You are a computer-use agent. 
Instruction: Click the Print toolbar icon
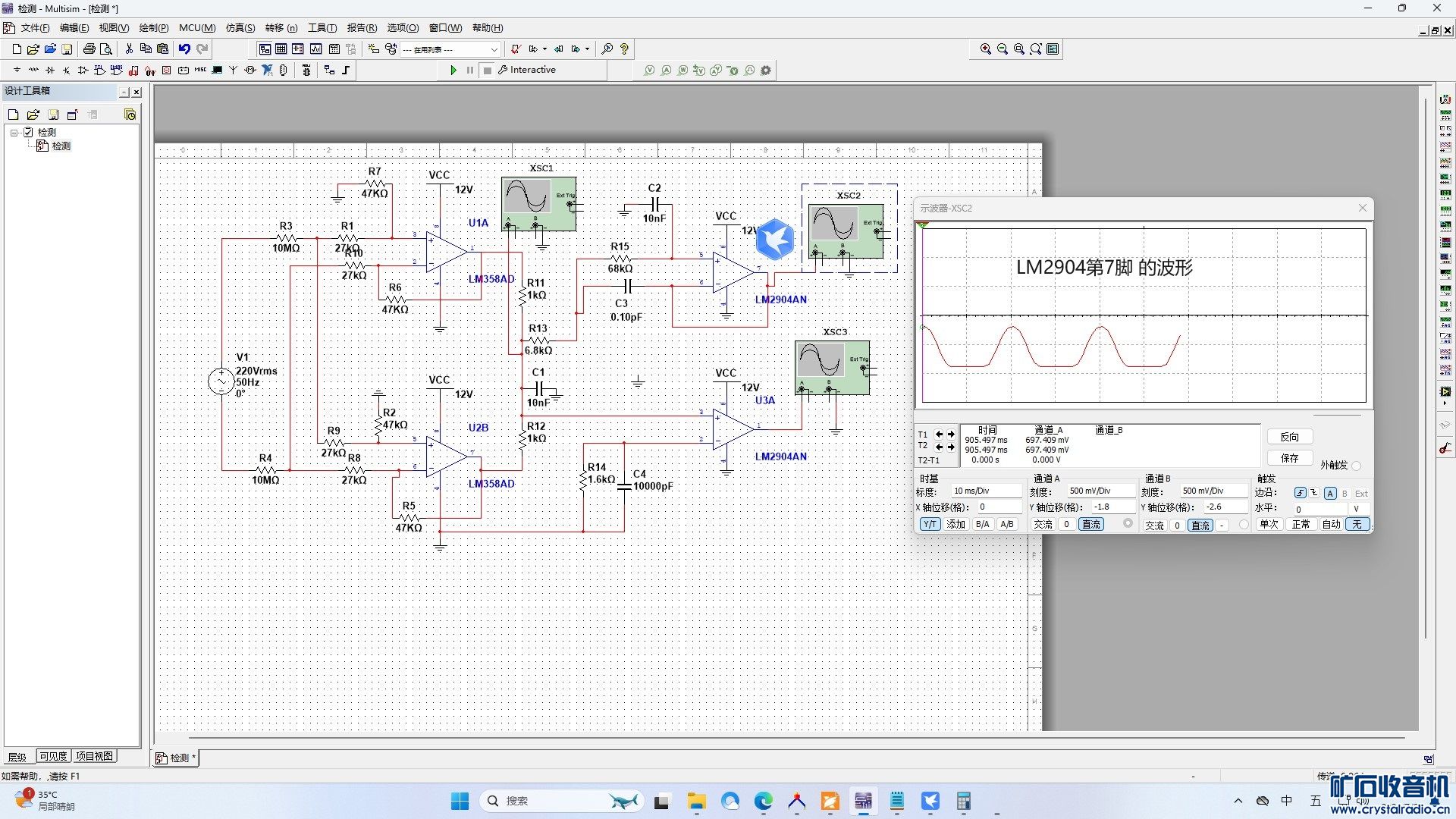tap(89, 49)
